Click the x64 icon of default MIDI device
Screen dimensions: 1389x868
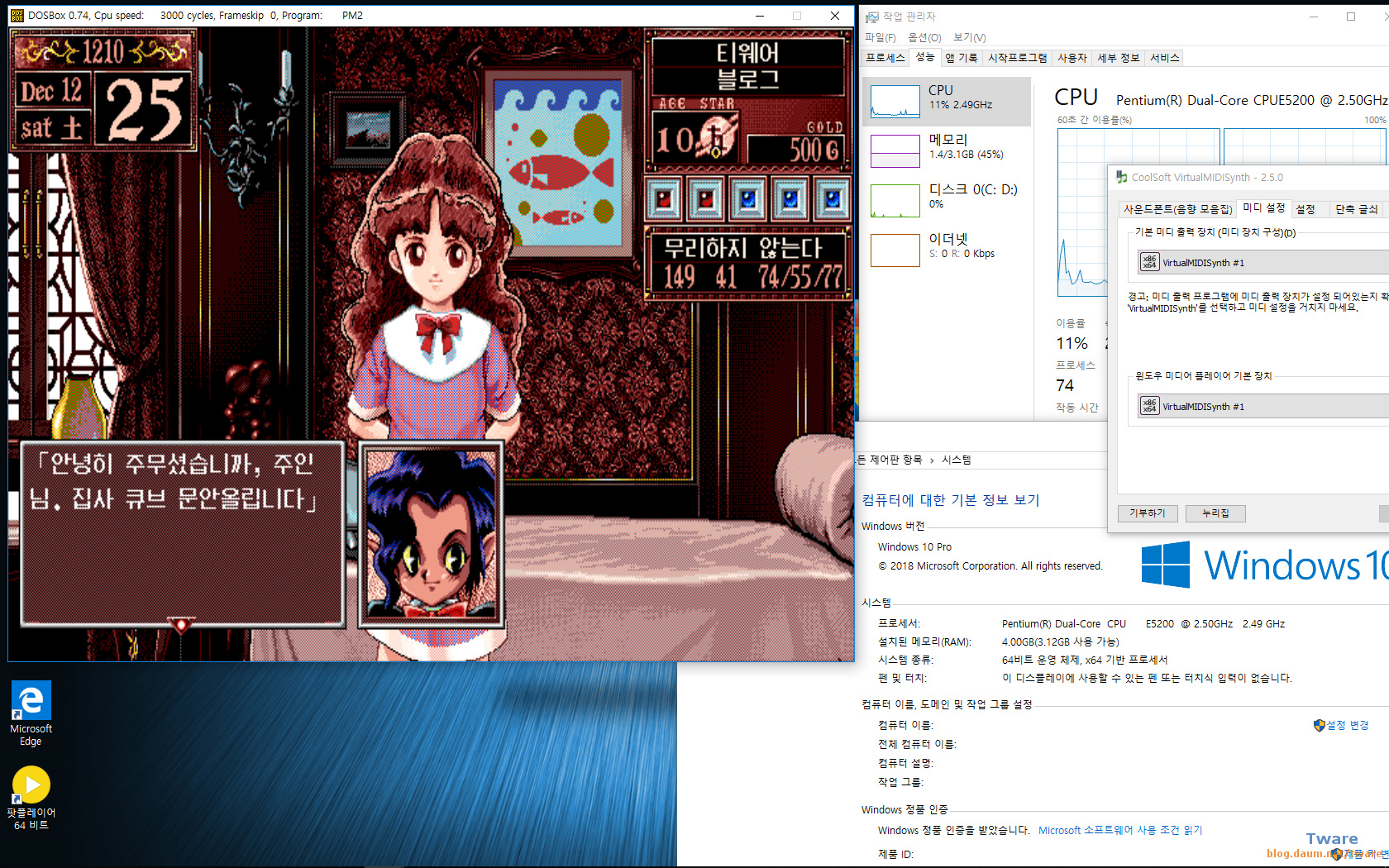click(1149, 262)
